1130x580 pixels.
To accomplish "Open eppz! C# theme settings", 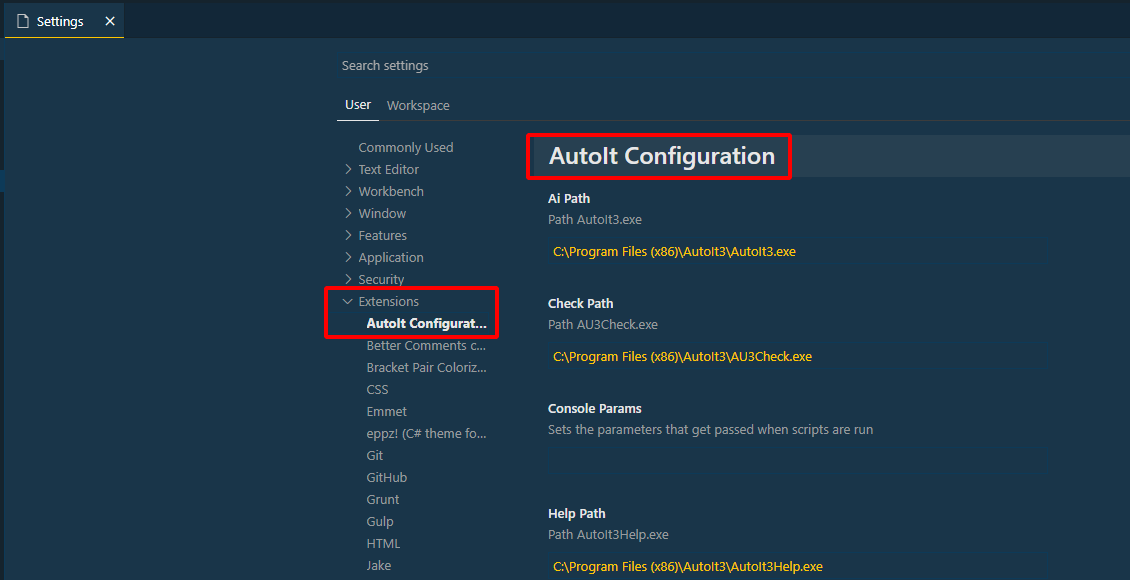I will click(427, 434).
